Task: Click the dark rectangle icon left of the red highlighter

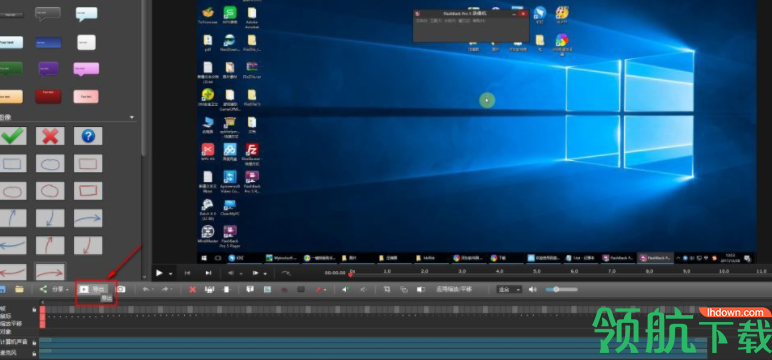Action: (x=301, y=290)
